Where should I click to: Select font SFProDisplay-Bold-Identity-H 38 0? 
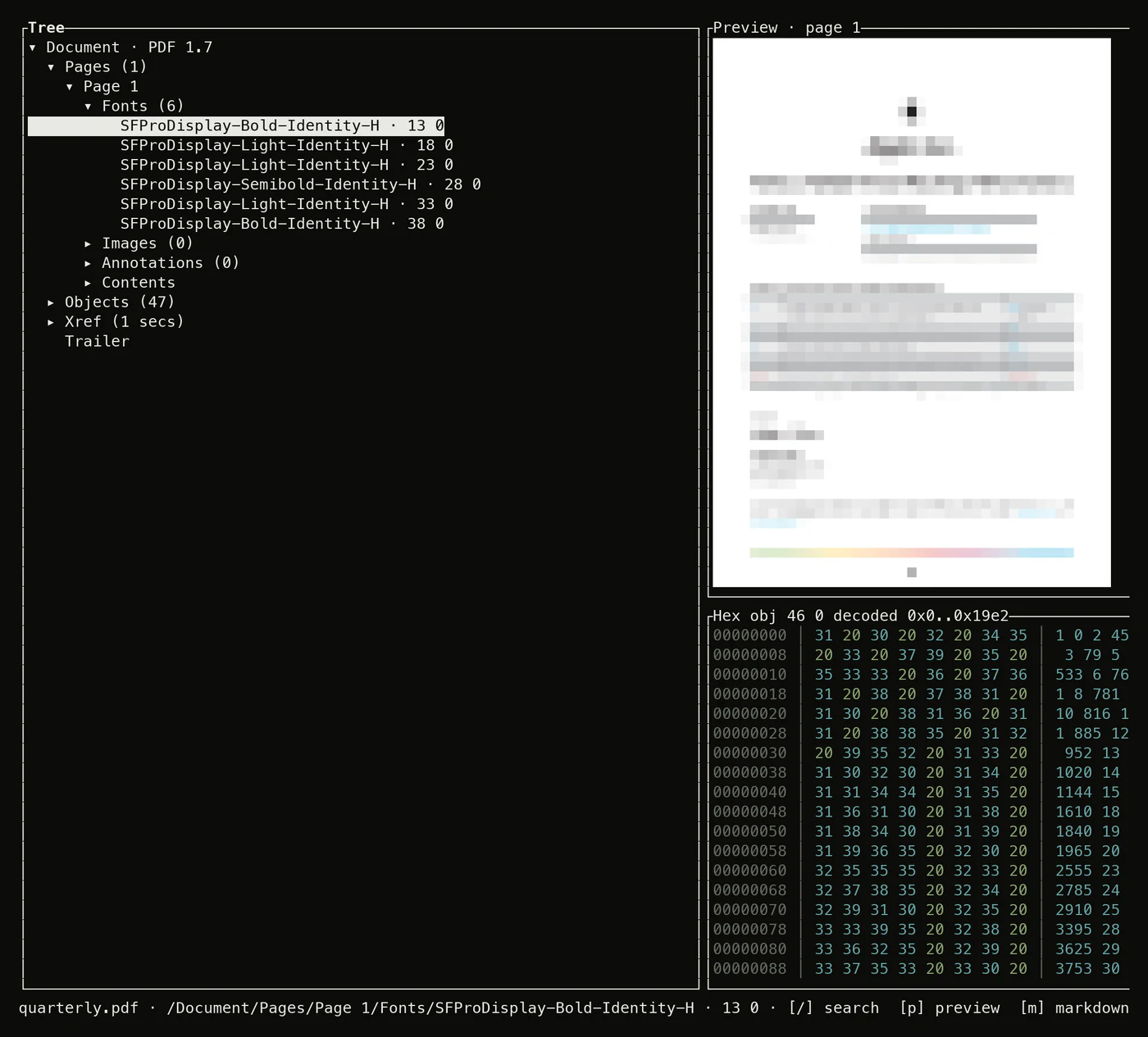click(x=282, y=224)
